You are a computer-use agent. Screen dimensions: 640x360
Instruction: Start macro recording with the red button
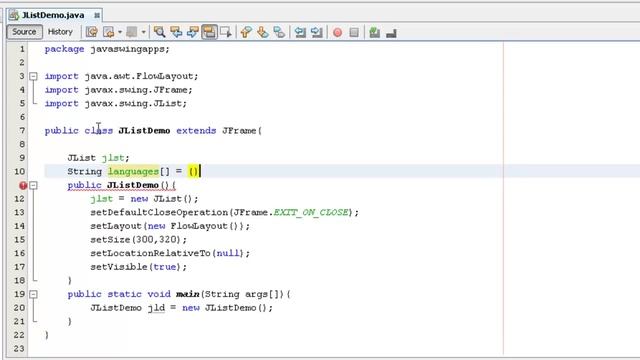click(x=337, y=32)
